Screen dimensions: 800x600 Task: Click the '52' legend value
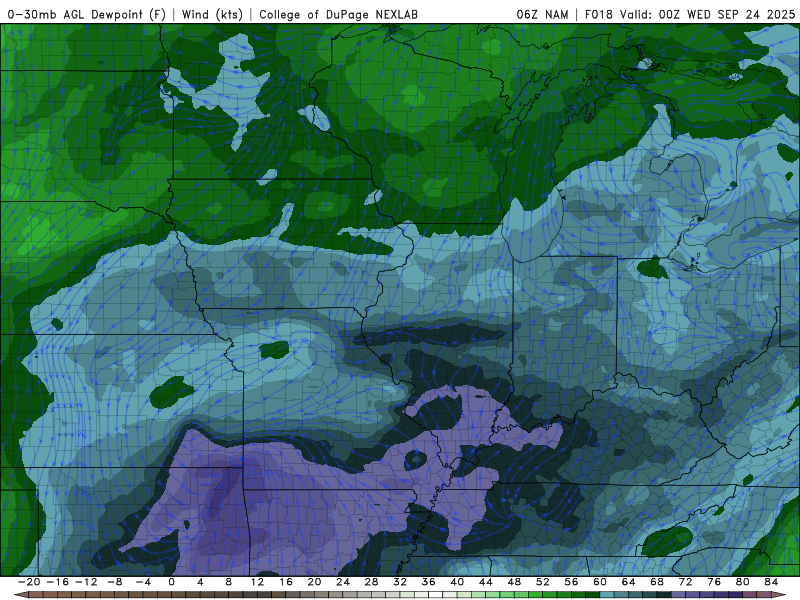click(x=543, y=582)
